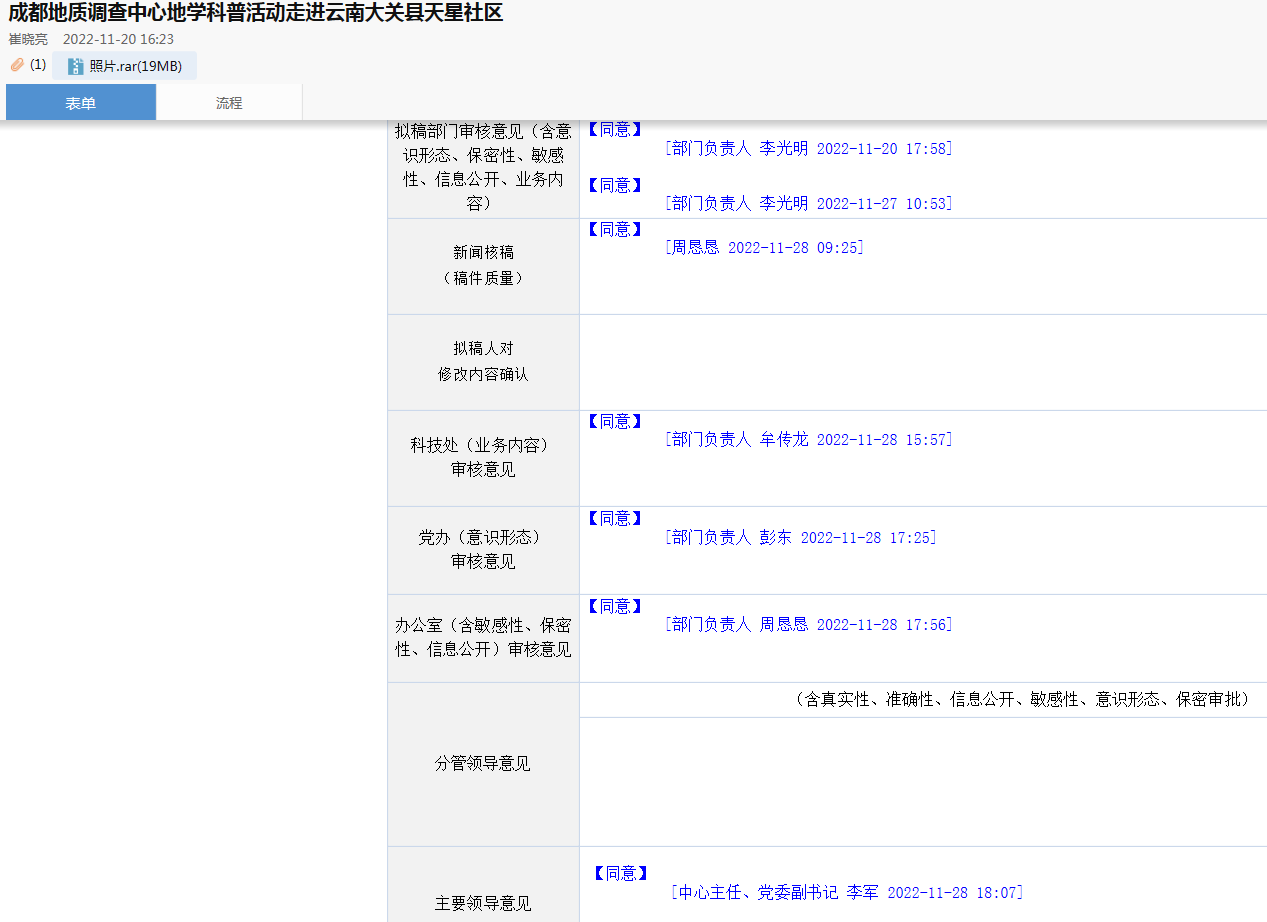Click the empty 拟稿人对修改内容确认 field
The height and width of the screenshot is (922, 1267).
pos(922,362)
